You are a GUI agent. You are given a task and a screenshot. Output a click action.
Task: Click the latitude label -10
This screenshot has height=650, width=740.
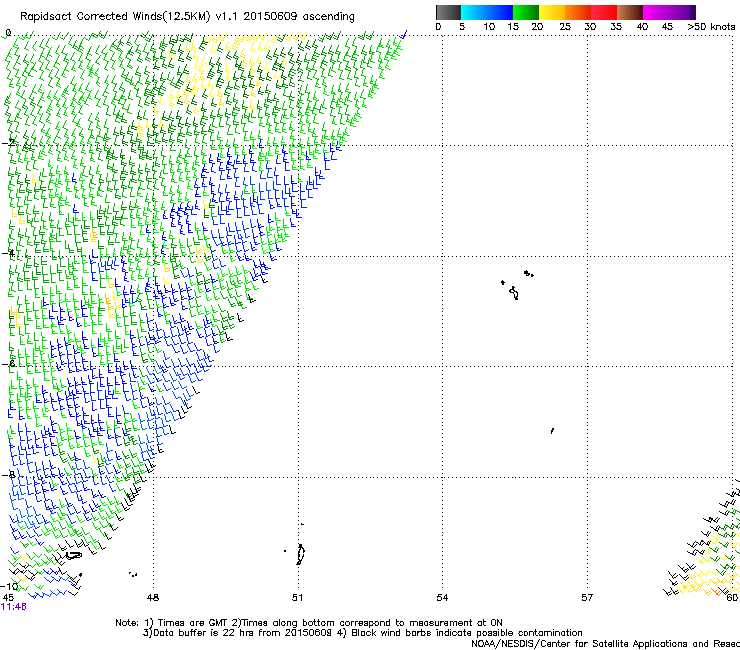[x=9, y=587]
